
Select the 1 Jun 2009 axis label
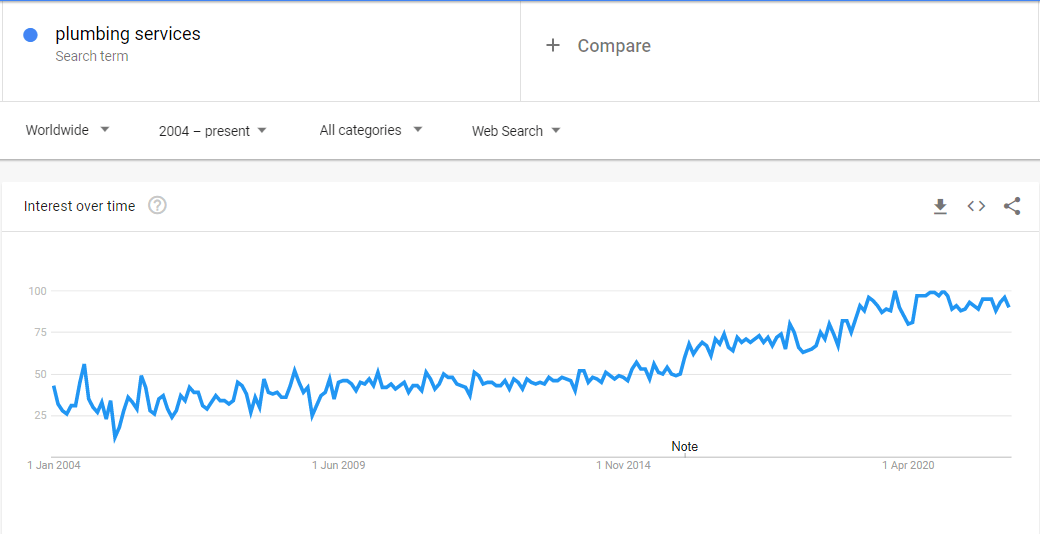[x=338, y=465]
